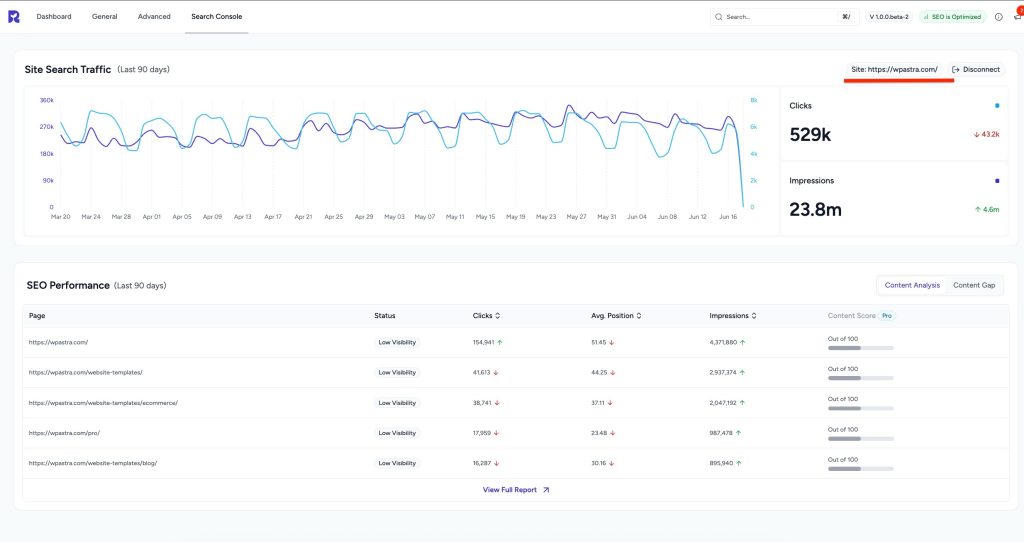1024x542 pixels.
Task: Sort table by Clicks column arrows
Action: (x=498, y=316)
